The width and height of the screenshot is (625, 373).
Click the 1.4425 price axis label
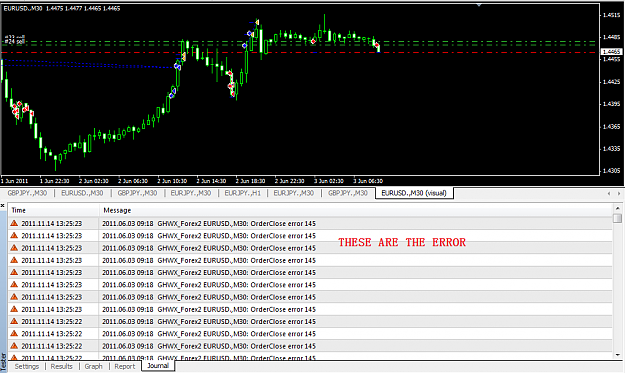(612, 82)
